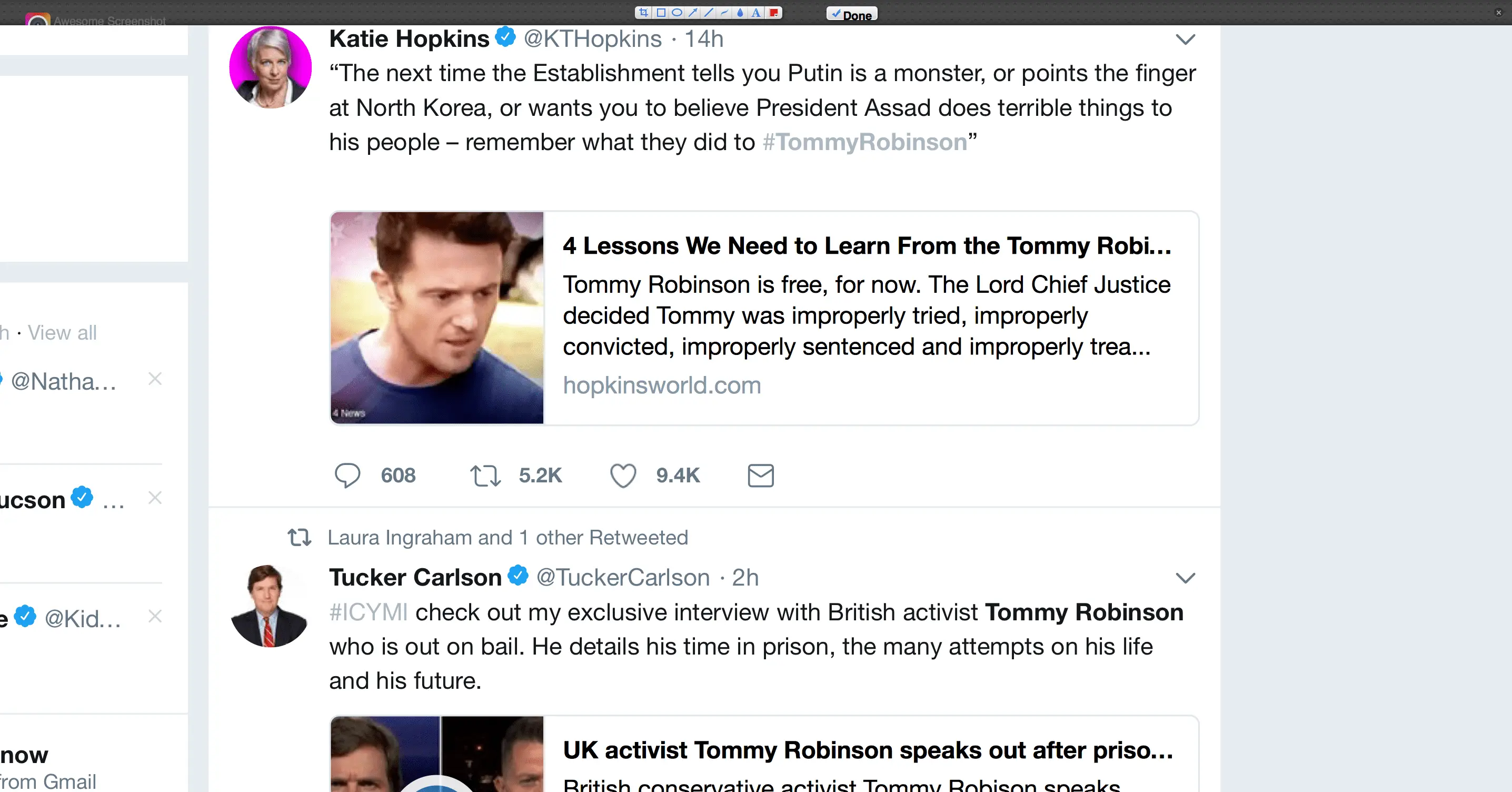Like Katie Hopkins' tweet

coord(623,476)
